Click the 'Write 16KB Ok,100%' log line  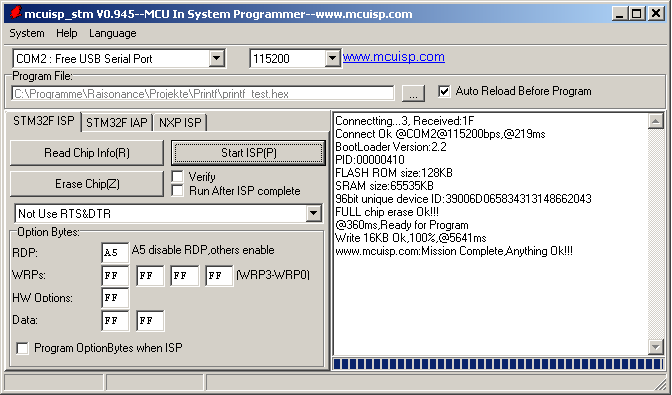tap(411, 238)
